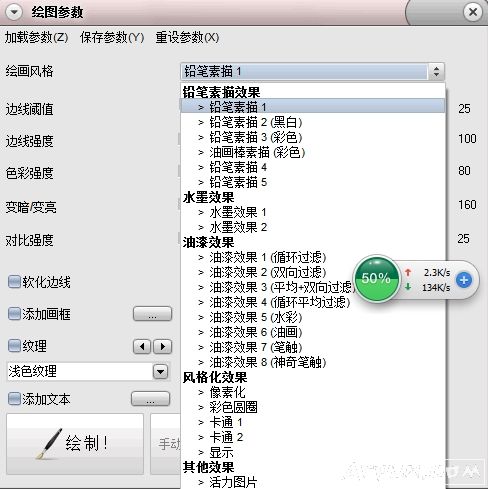Image resolution: width=488 pixels, height=489 pixels.
Task: Open the 保存参数(Y) menu
Action: click(x=112, y=37)
